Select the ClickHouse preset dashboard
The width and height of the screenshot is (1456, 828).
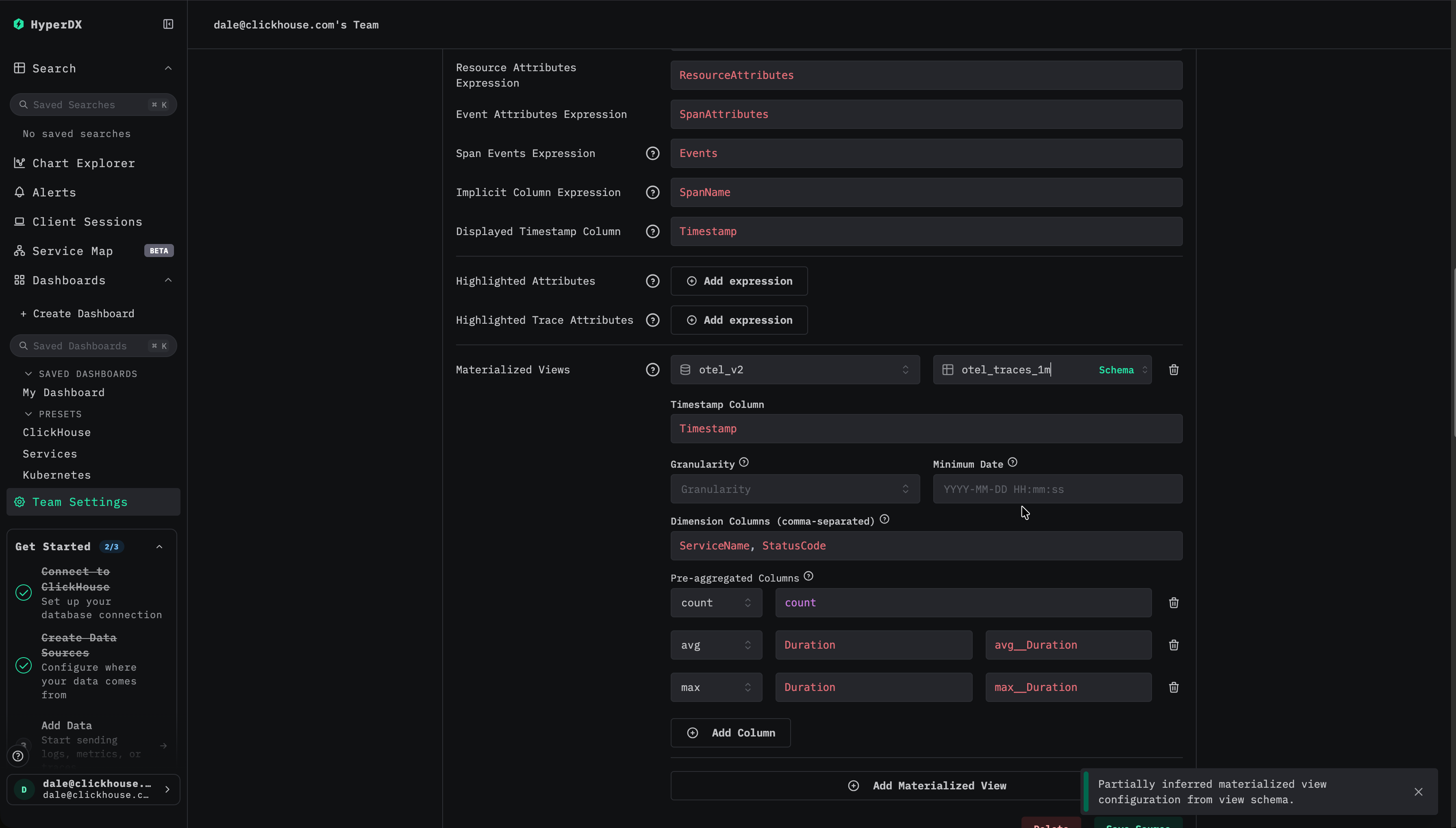point(57,432)
